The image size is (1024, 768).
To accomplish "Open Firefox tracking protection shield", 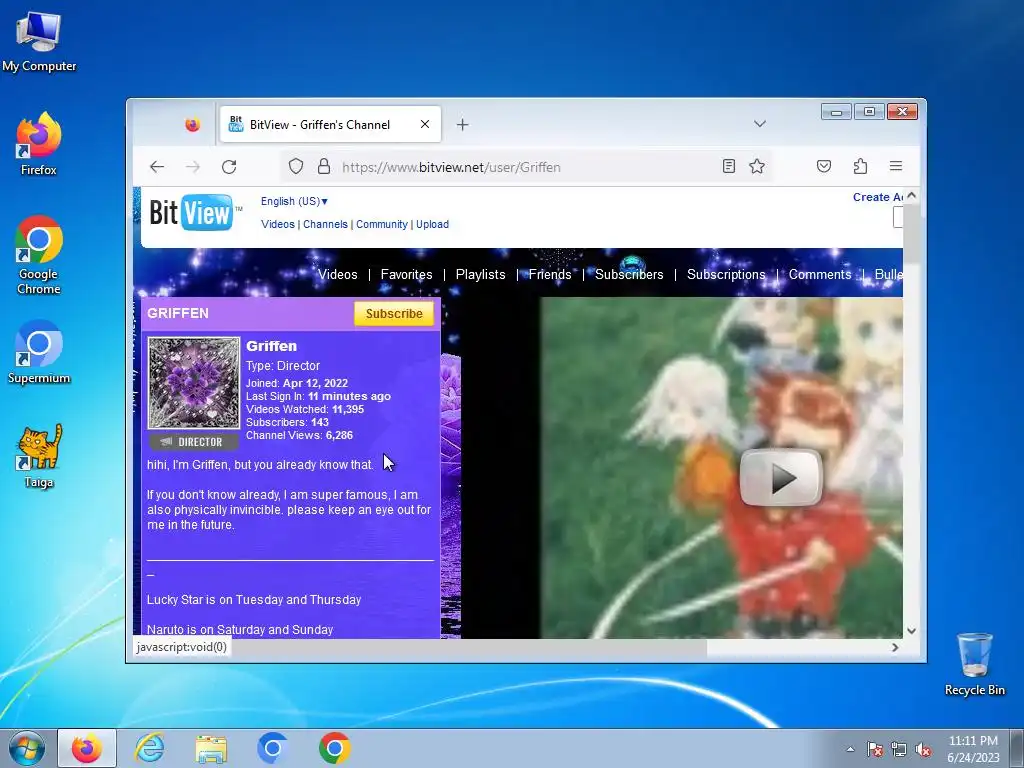I will [x=296, y=167].
